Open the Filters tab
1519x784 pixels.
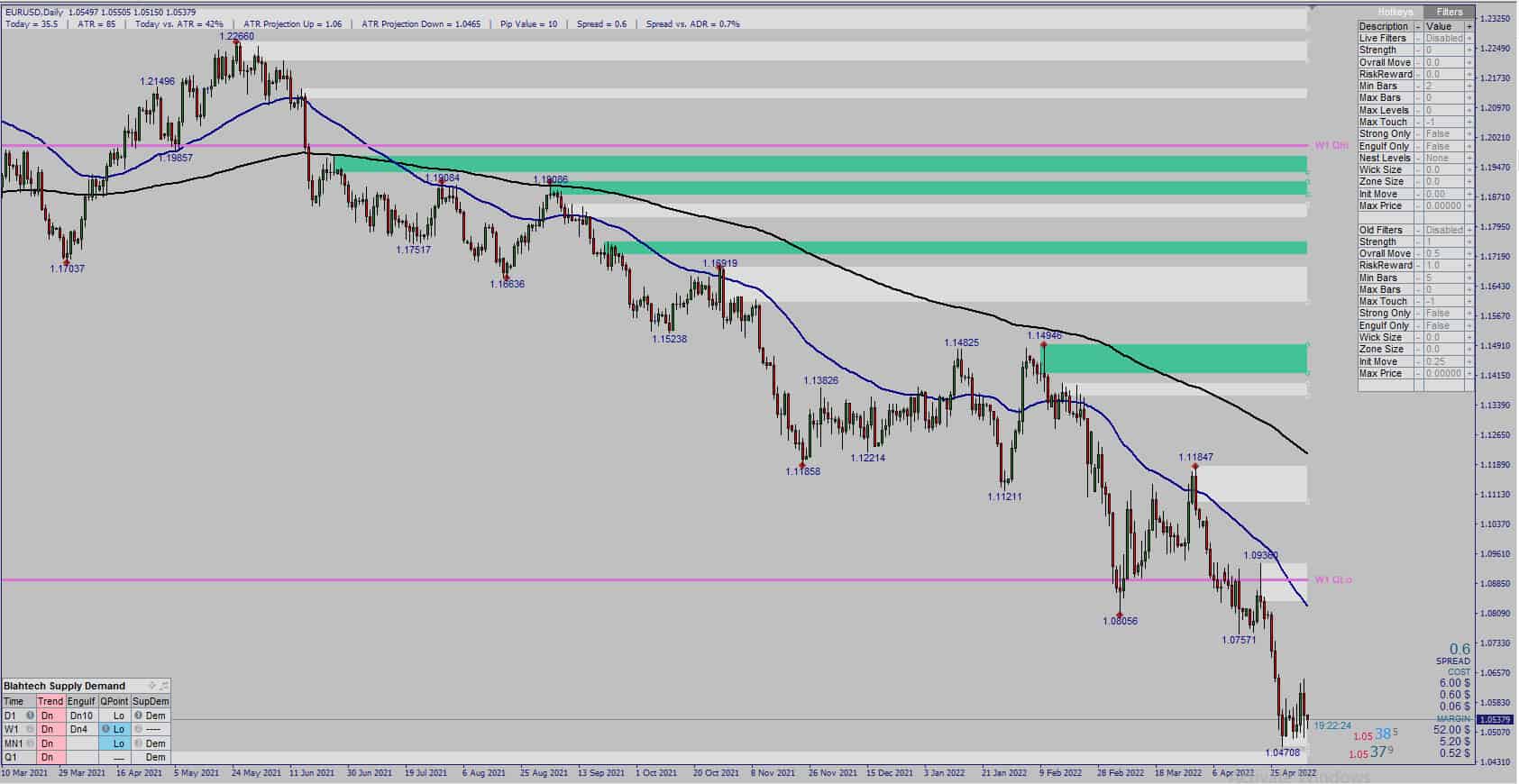pyautogui.click(x=1450, y=12)
